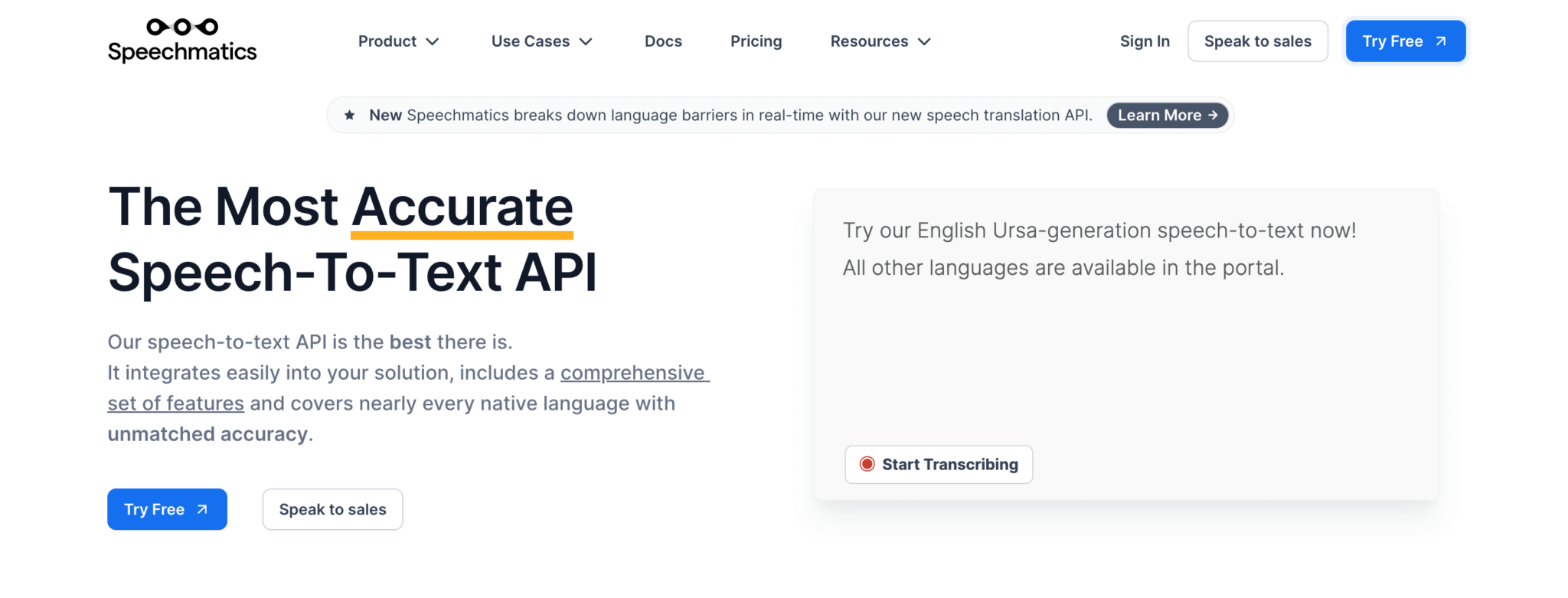Click the star icon in announcement banner
1568x598 pixels.
click(349, 115)
